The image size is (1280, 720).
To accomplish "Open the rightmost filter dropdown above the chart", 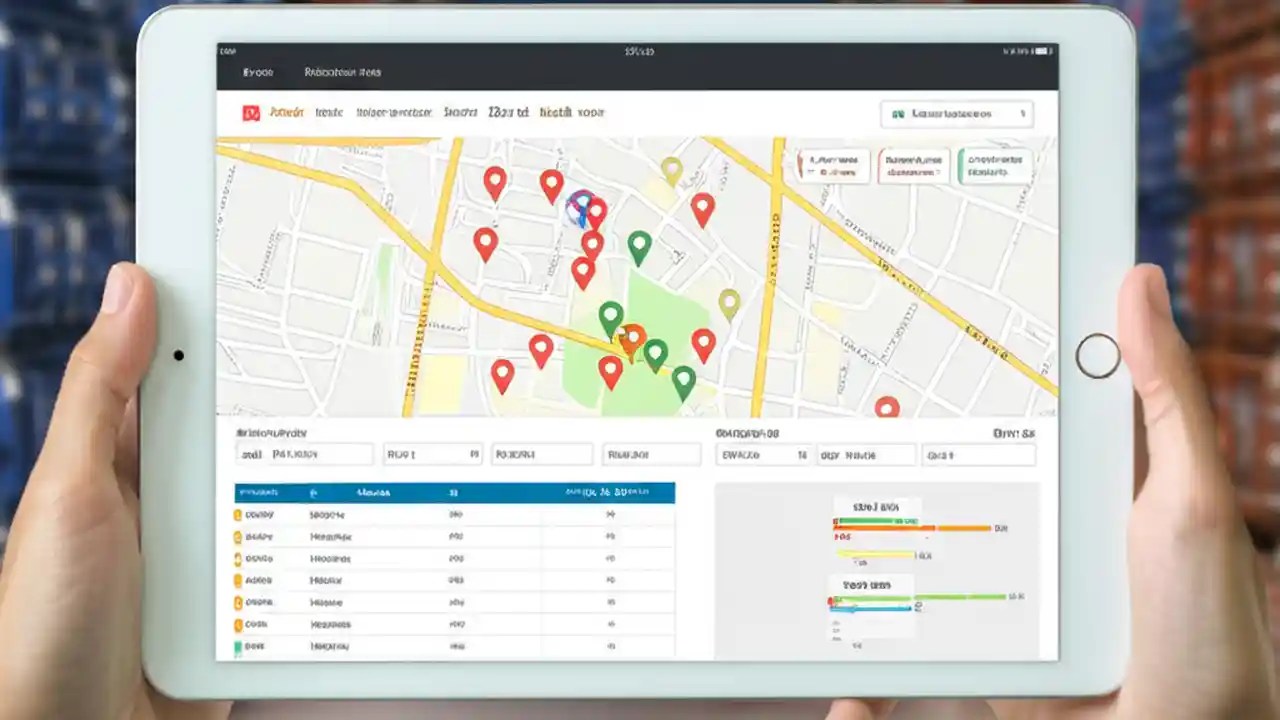I will (978, 453).
